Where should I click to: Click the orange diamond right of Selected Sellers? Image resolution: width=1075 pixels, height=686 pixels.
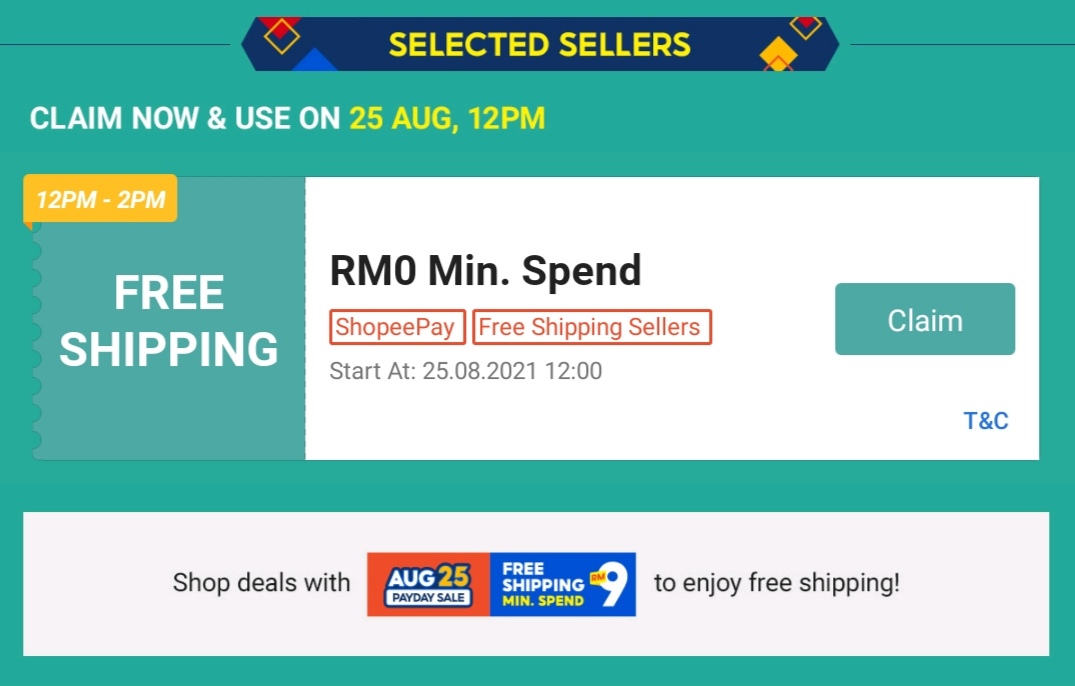point(777,52)
